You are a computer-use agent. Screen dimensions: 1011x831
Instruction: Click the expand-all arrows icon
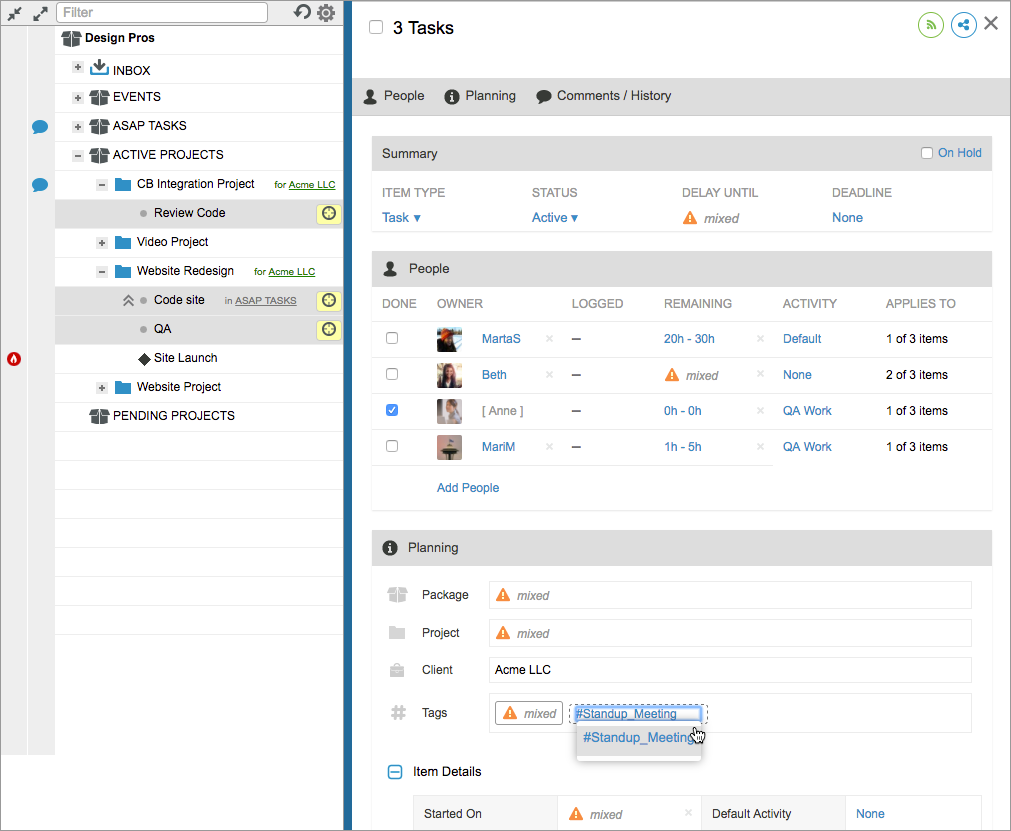40,14
